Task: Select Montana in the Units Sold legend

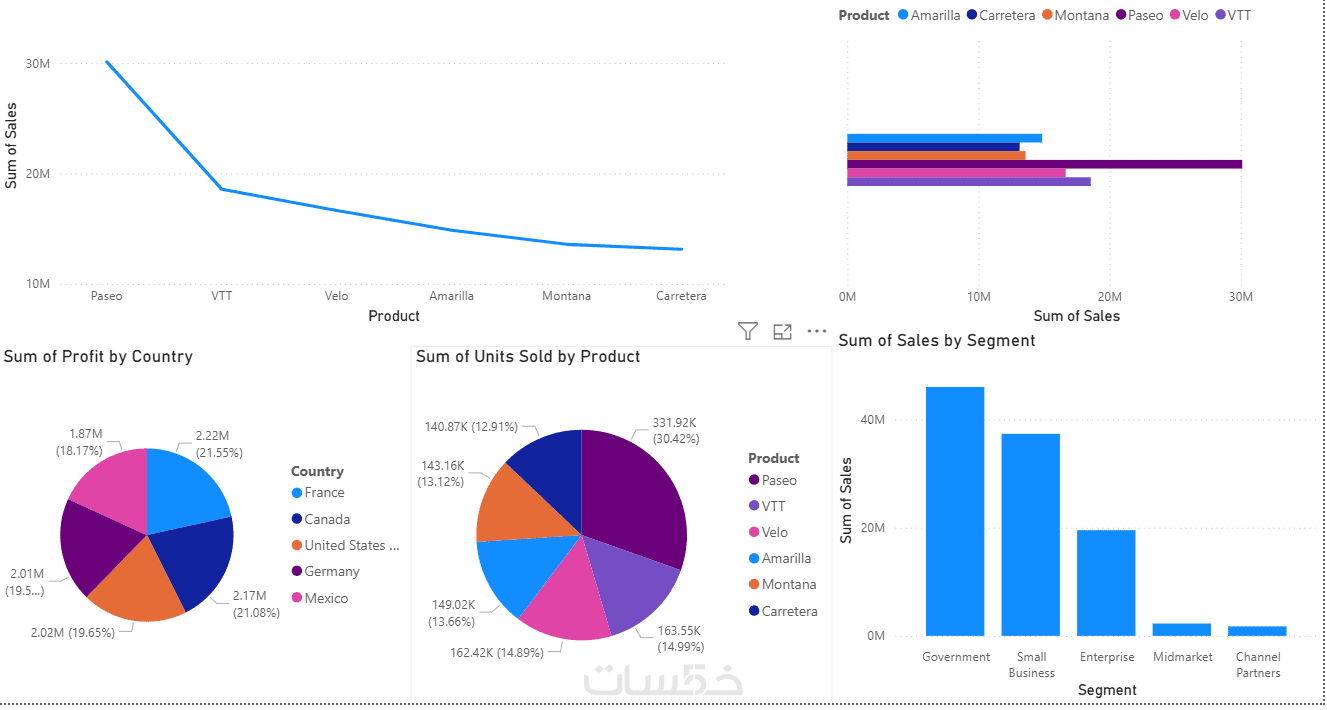Action: tap(788, 585)
